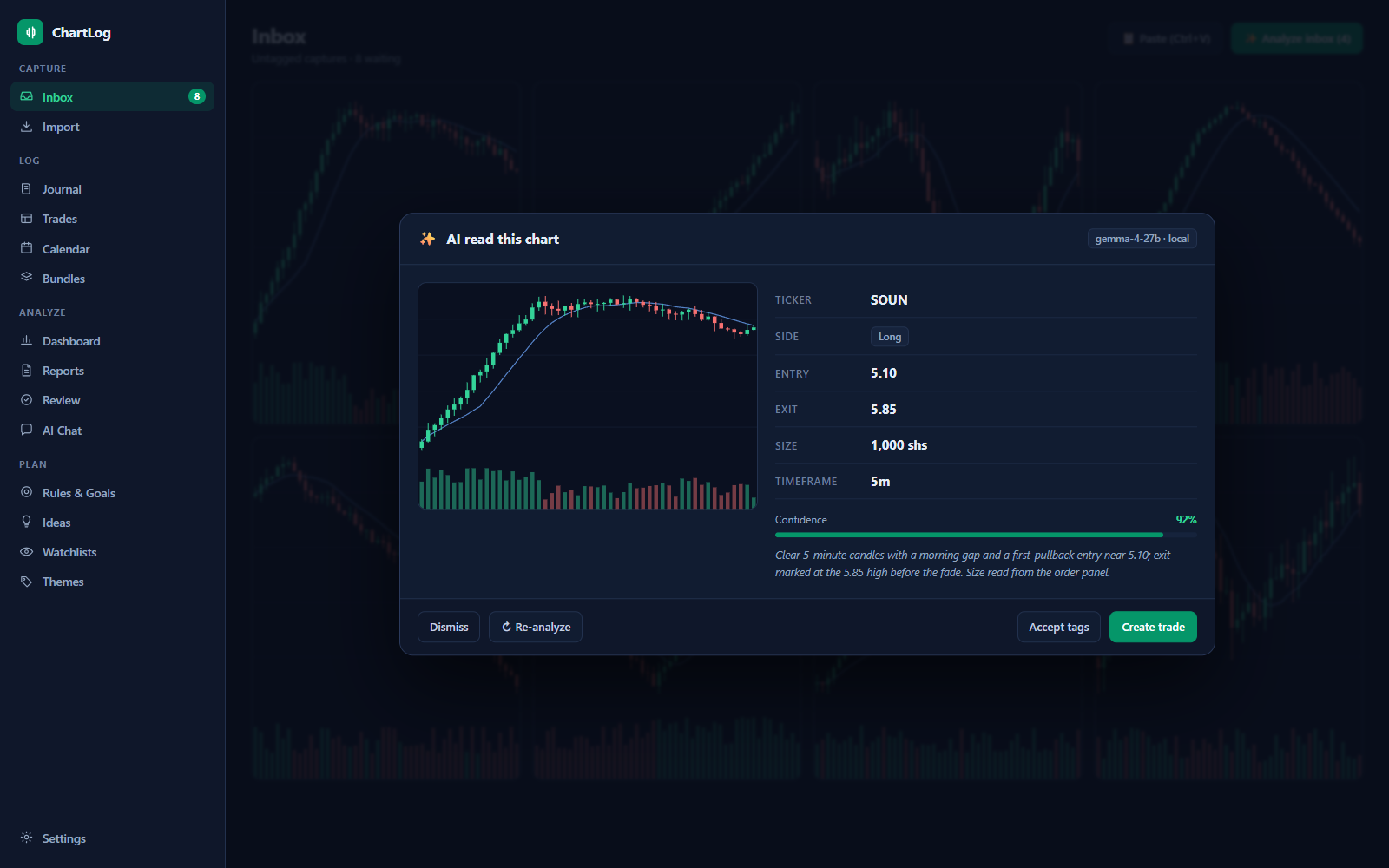Click the Paste button behind the dialog
The image size is (1389, 868).
tap(1166, 38)
